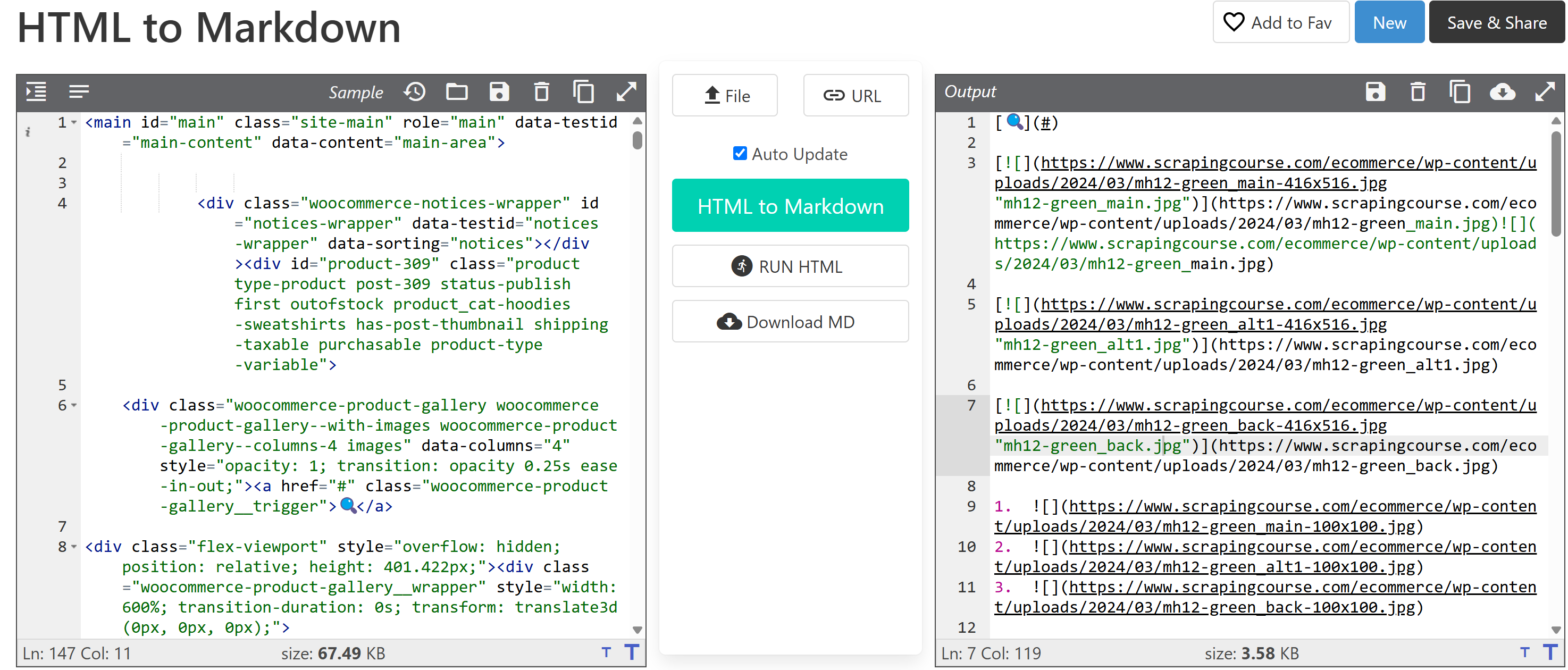Image resolution: width=1568 pixels, height=670 pixels.
Task: Open the URL upload option
Action: (855, 96)
